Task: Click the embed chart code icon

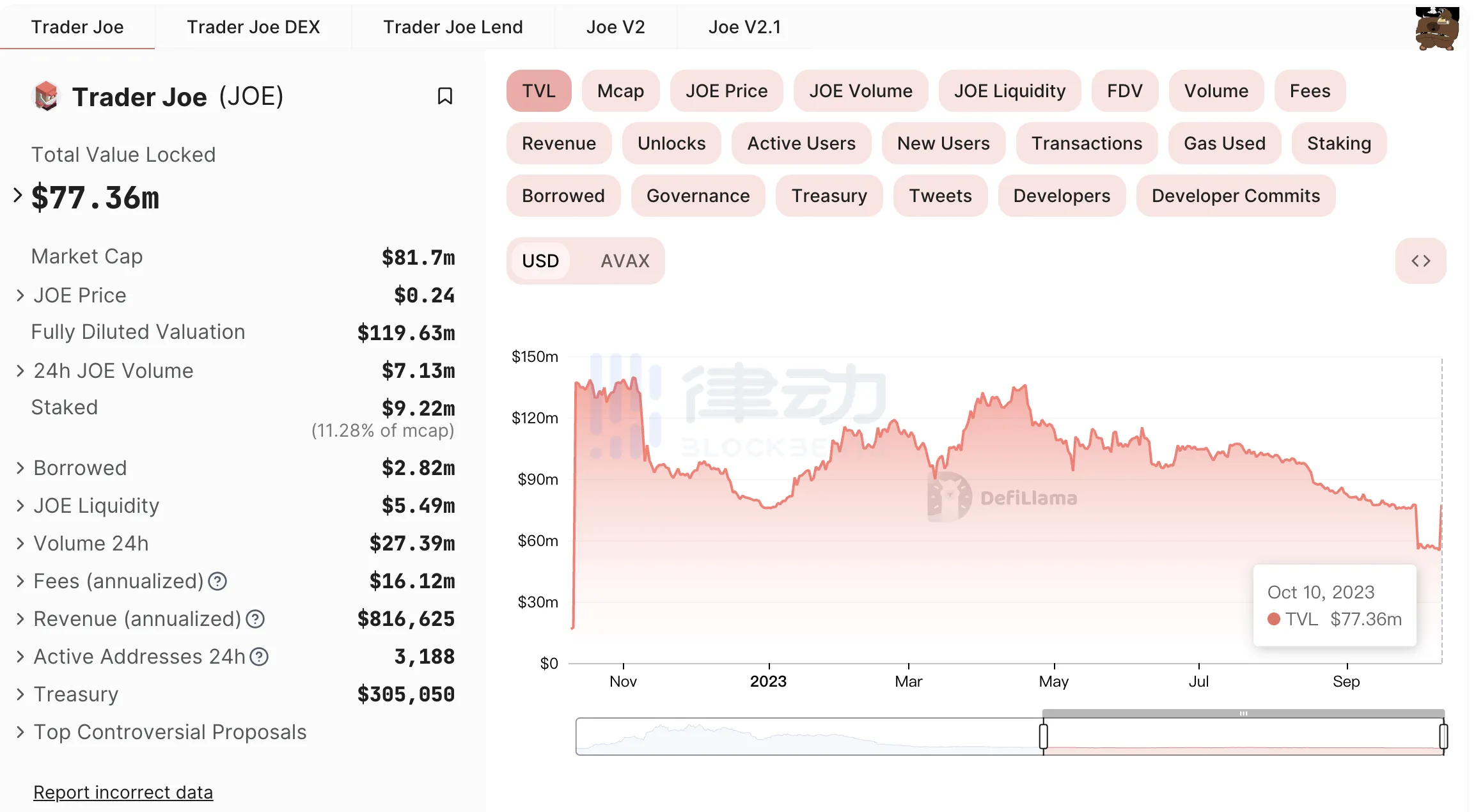Action: [1420, 261]
